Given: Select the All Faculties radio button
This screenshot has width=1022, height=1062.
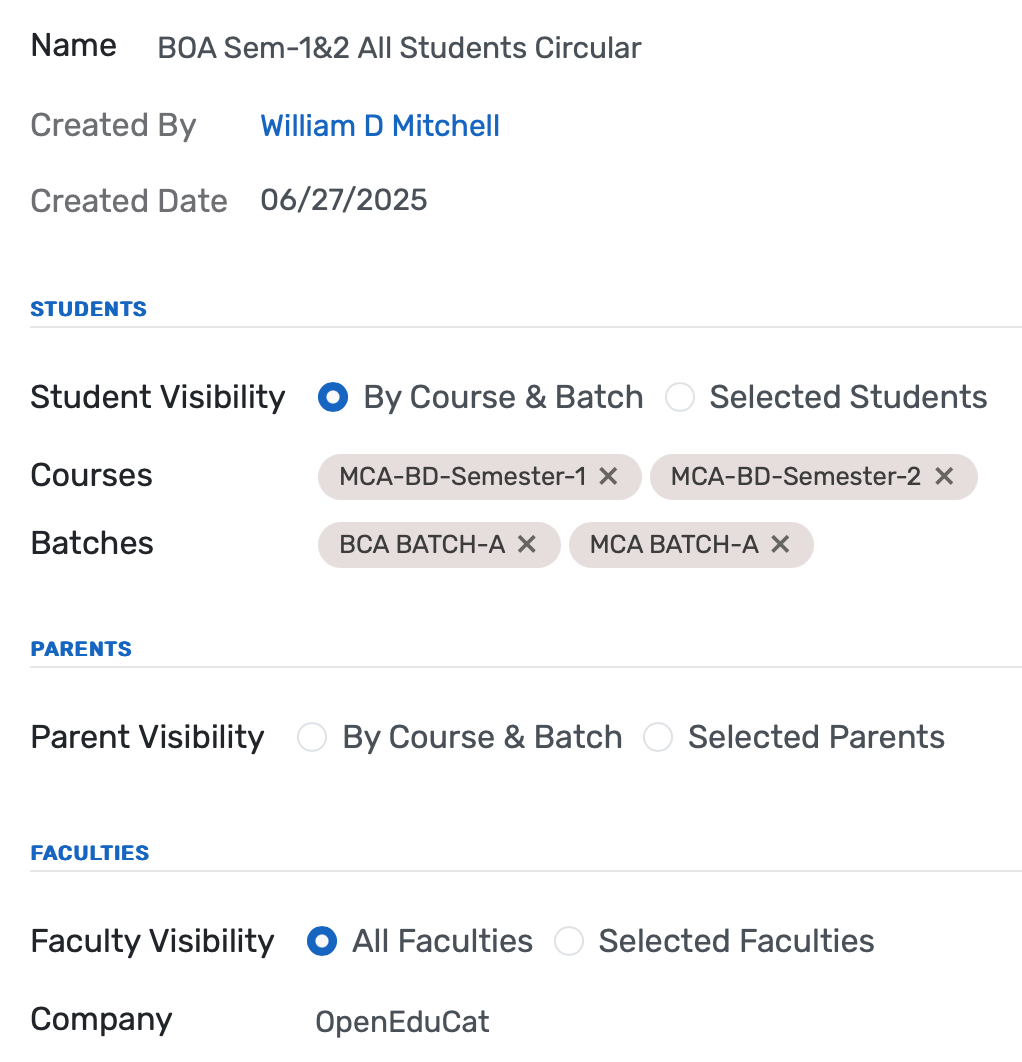Looking at the screenshot, I should click(x=322, y=941).
